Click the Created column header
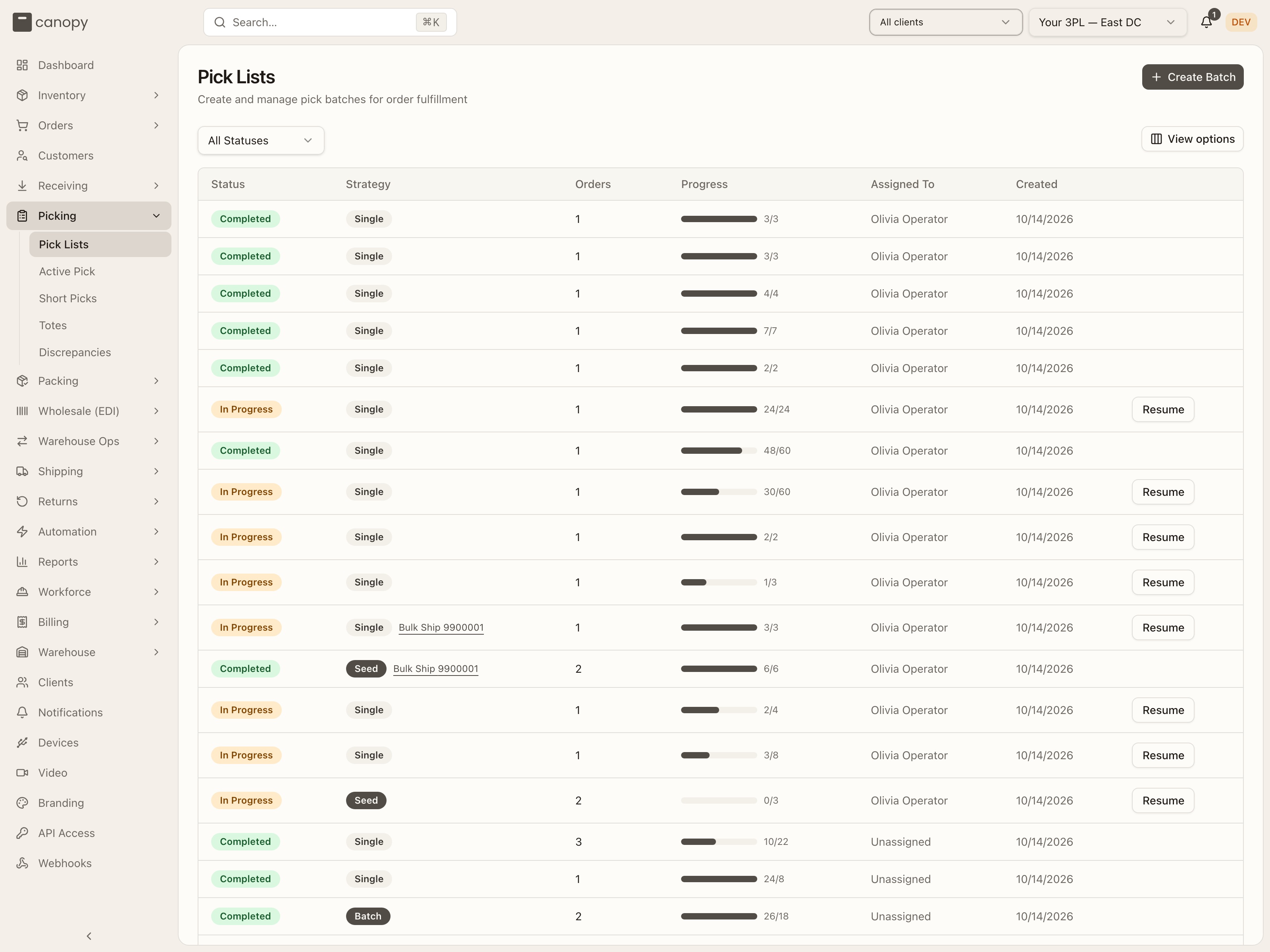Viewport: 1270px width, 952px height. (1036, 184)
